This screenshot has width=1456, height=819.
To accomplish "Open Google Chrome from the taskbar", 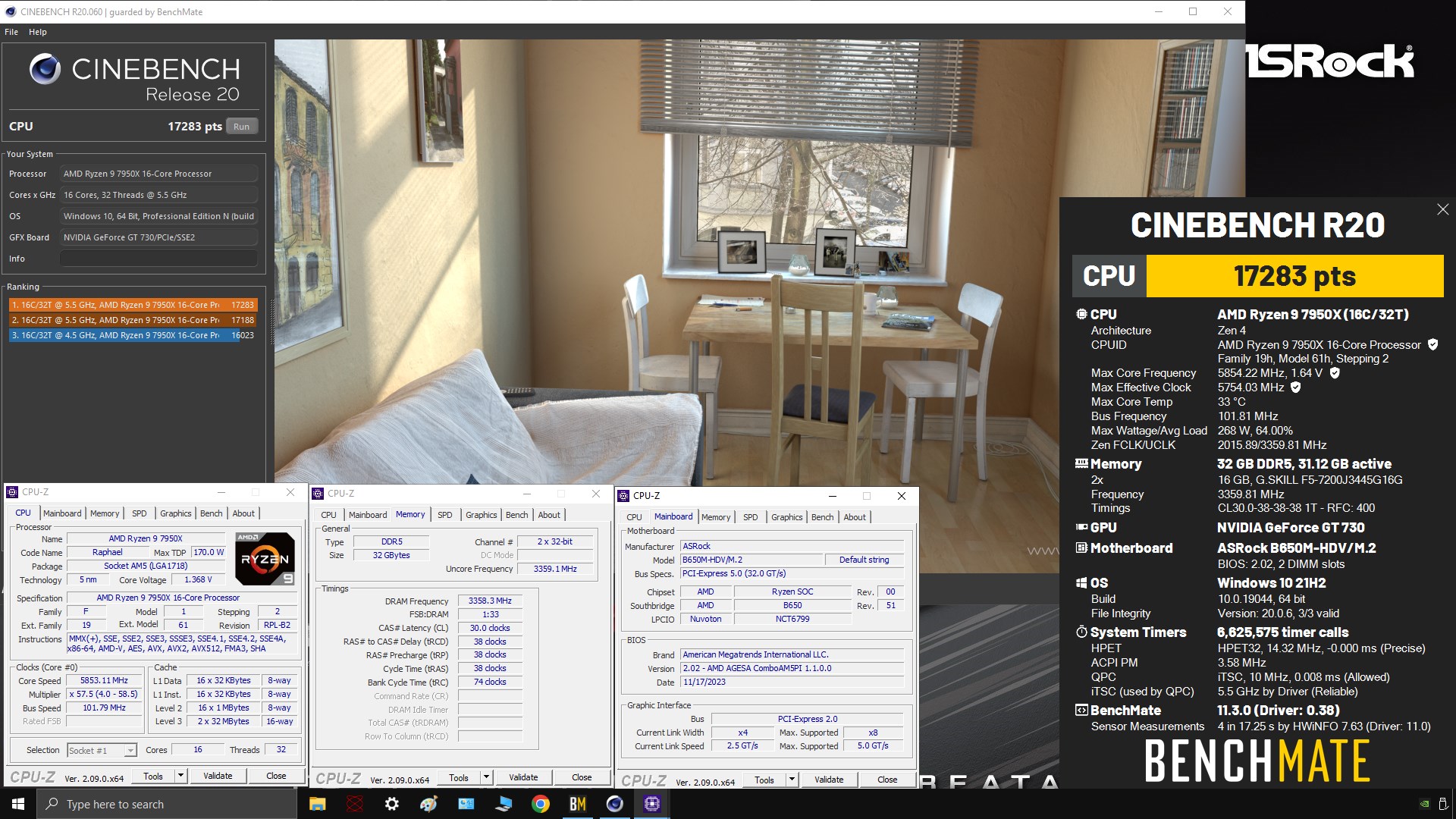I will [x=540, y=804].
